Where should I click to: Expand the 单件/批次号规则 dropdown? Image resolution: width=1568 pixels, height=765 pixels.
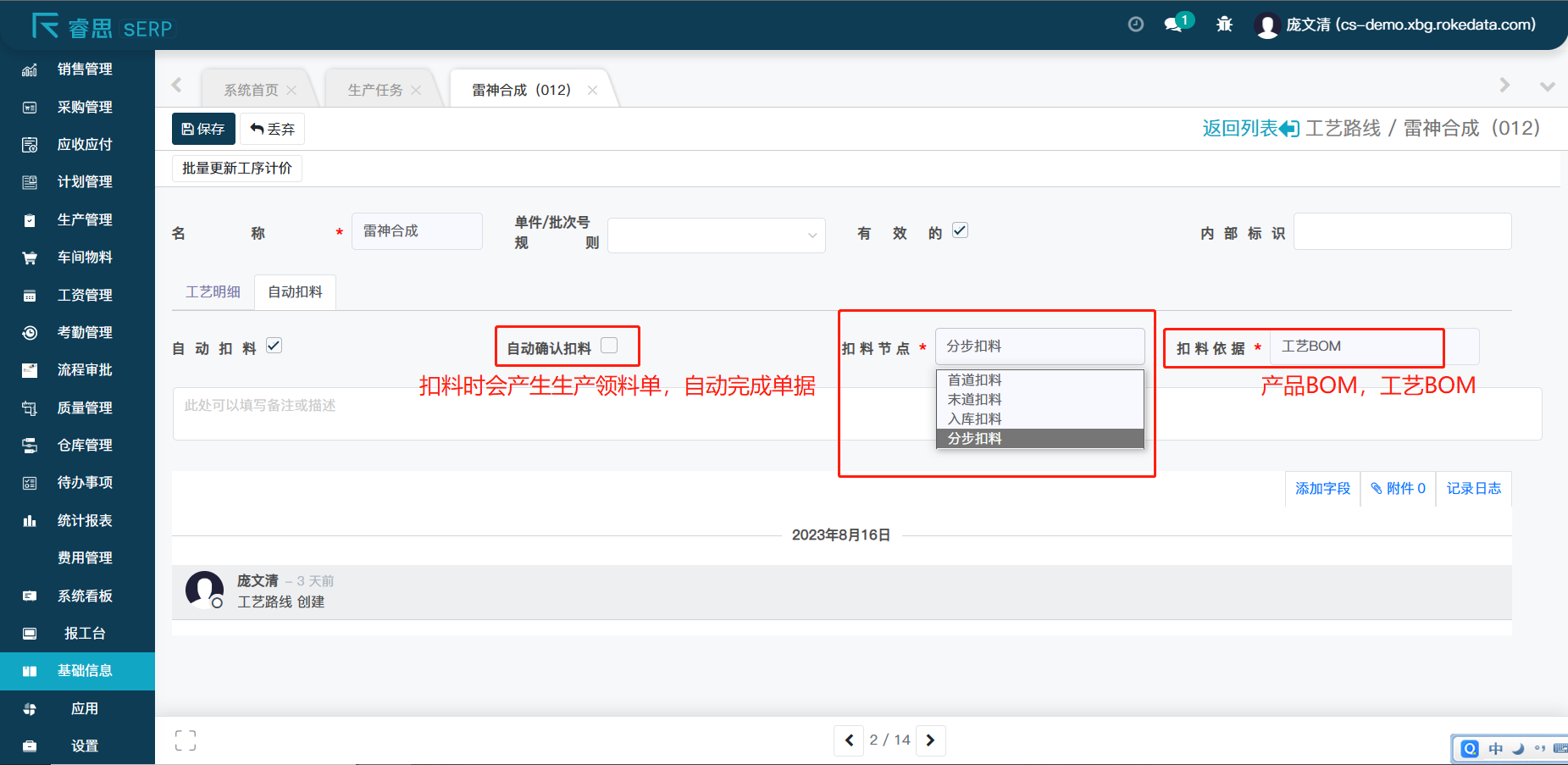[716, 236]
